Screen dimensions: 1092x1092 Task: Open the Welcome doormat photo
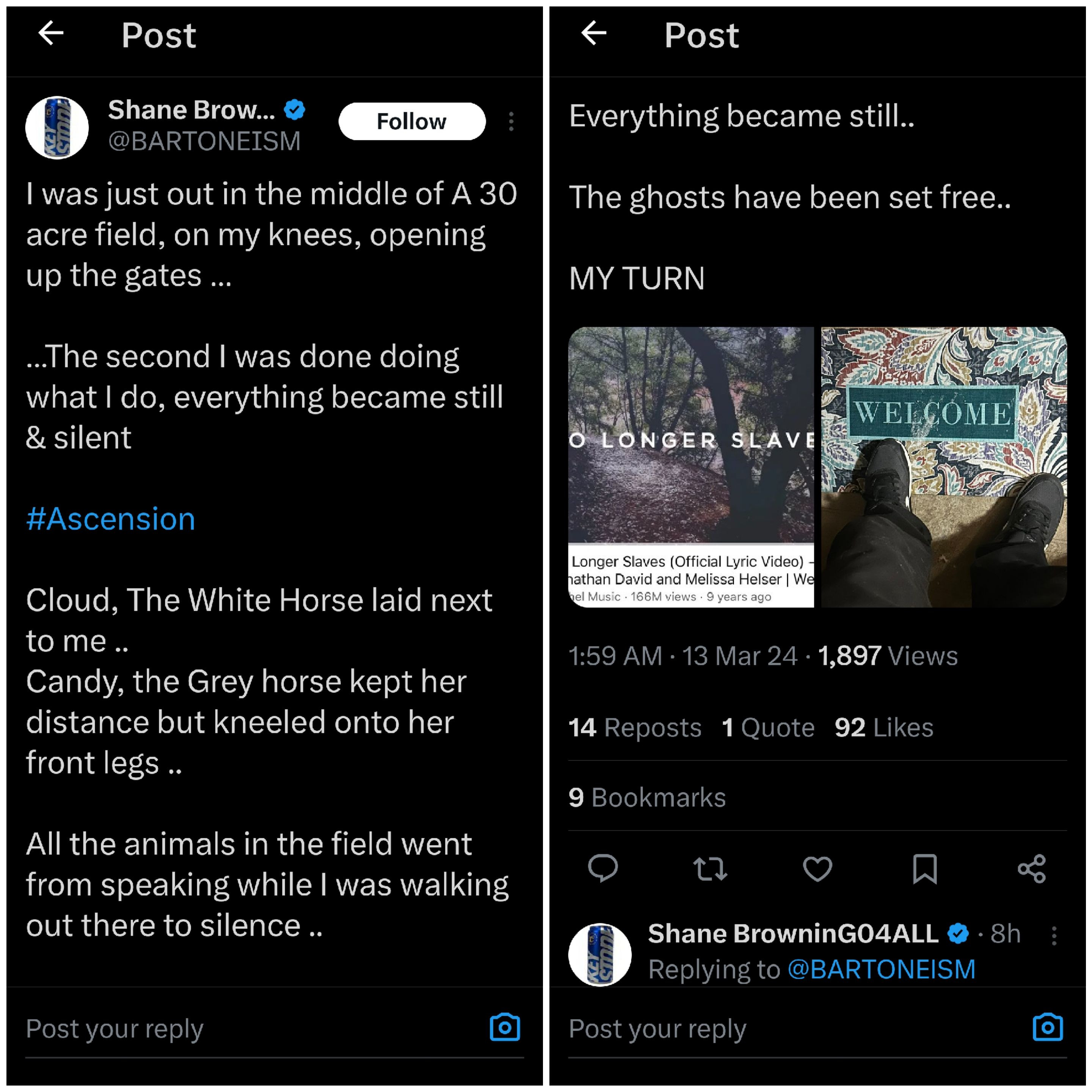pyautogui.click(x=944, y=466)
